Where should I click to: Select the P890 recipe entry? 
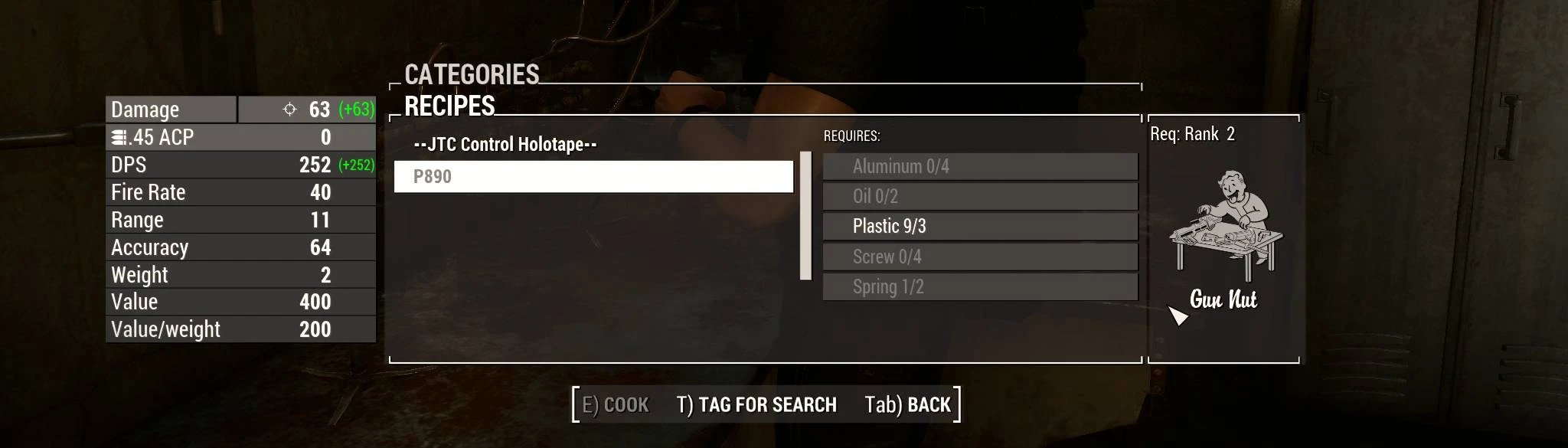pos(593,176)
